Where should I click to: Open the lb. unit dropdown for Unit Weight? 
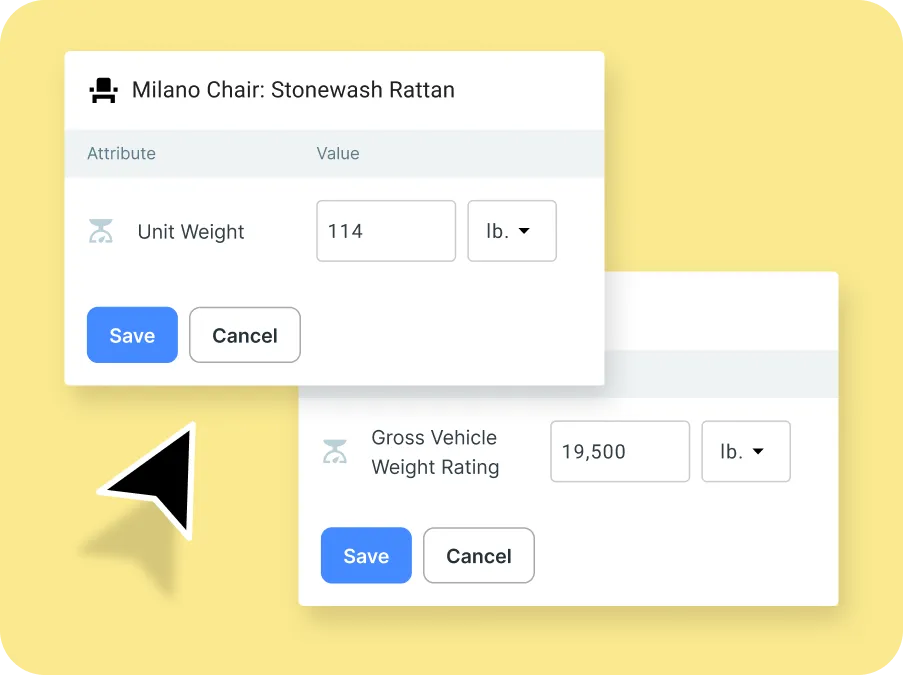click(x=511, y=231)
